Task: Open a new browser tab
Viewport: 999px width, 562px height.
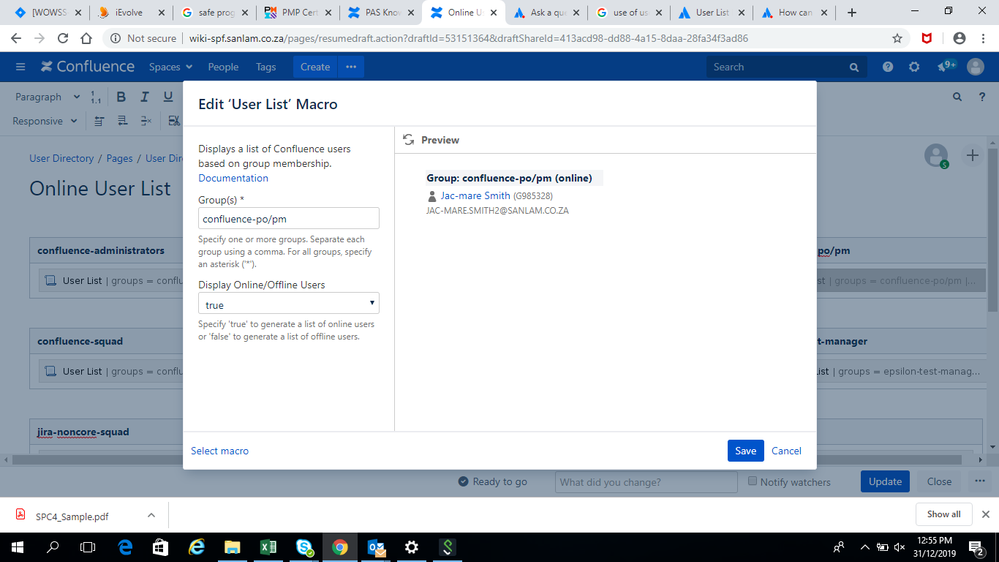Action: (852, 12)
